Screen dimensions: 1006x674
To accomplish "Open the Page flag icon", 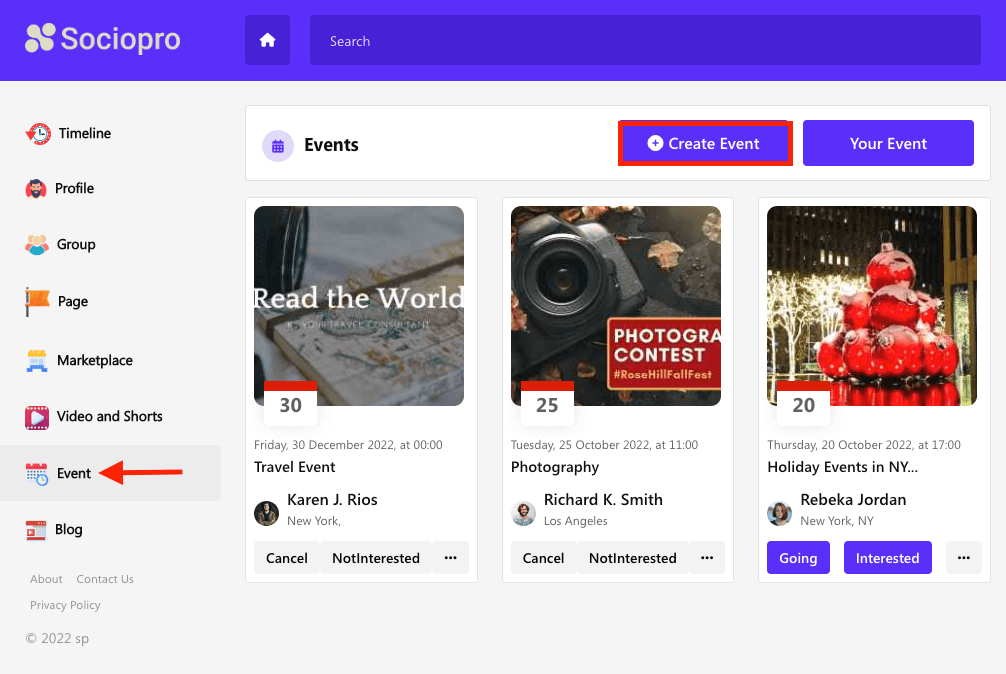I will 37,301.
